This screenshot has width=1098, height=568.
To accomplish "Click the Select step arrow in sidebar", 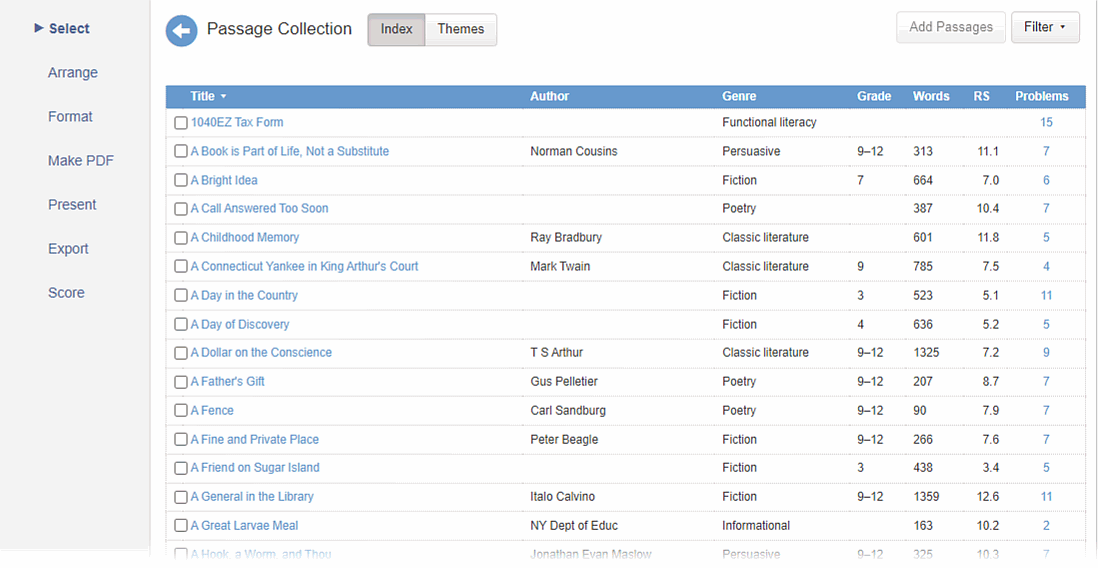I will [39, 28].
